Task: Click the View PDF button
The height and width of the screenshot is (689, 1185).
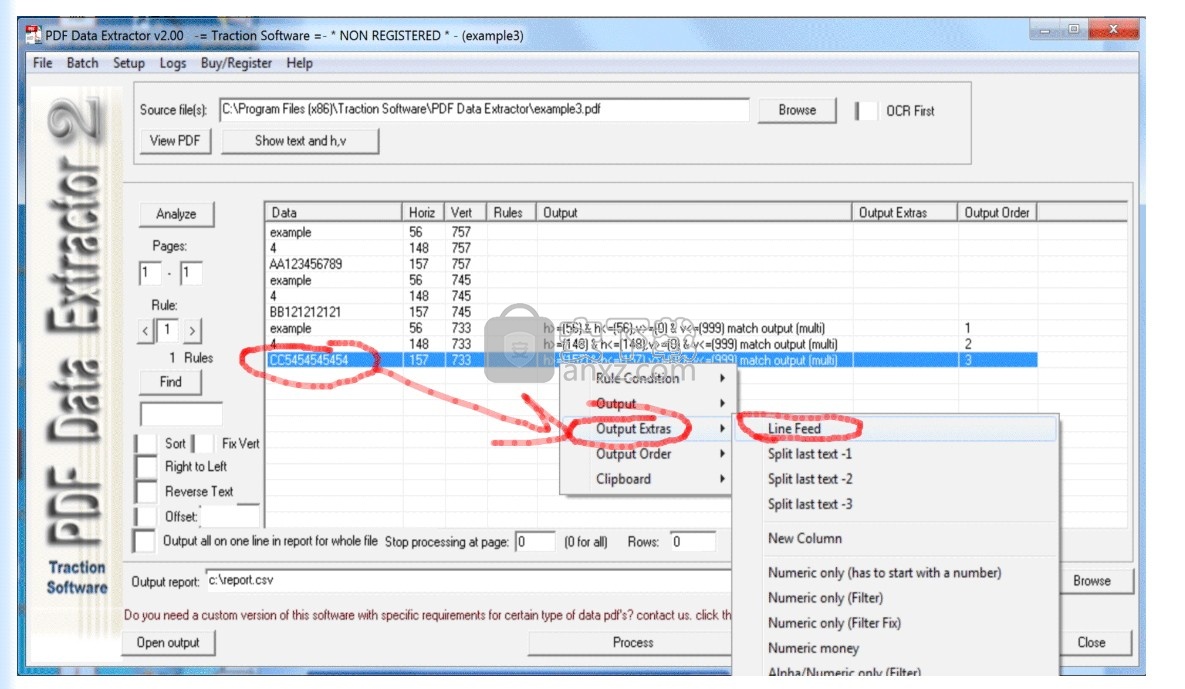Action: [x=175, y=141]
